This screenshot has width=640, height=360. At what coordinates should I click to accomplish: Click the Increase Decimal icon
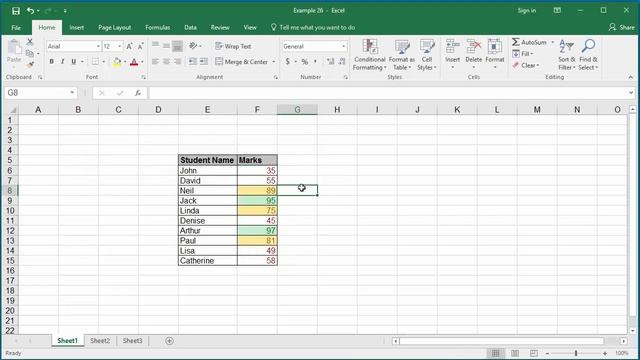pos(331,62)
